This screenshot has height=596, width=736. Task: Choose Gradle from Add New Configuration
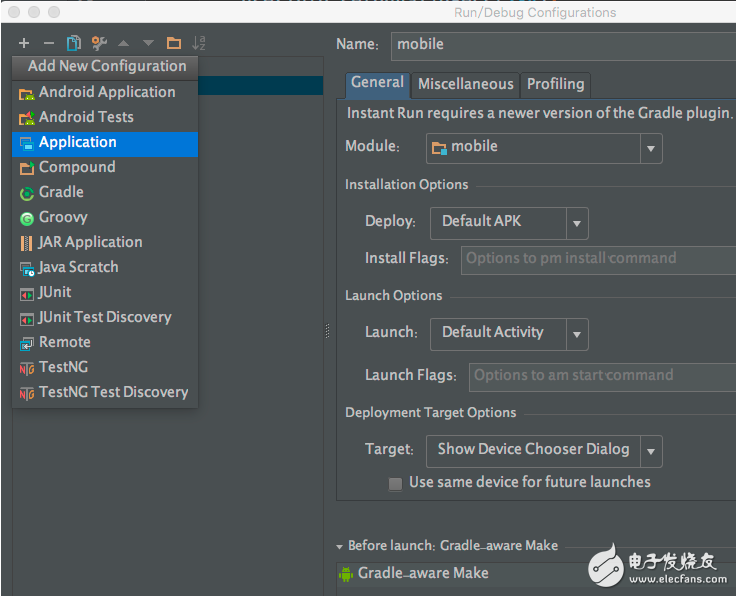tap(61, 192)
